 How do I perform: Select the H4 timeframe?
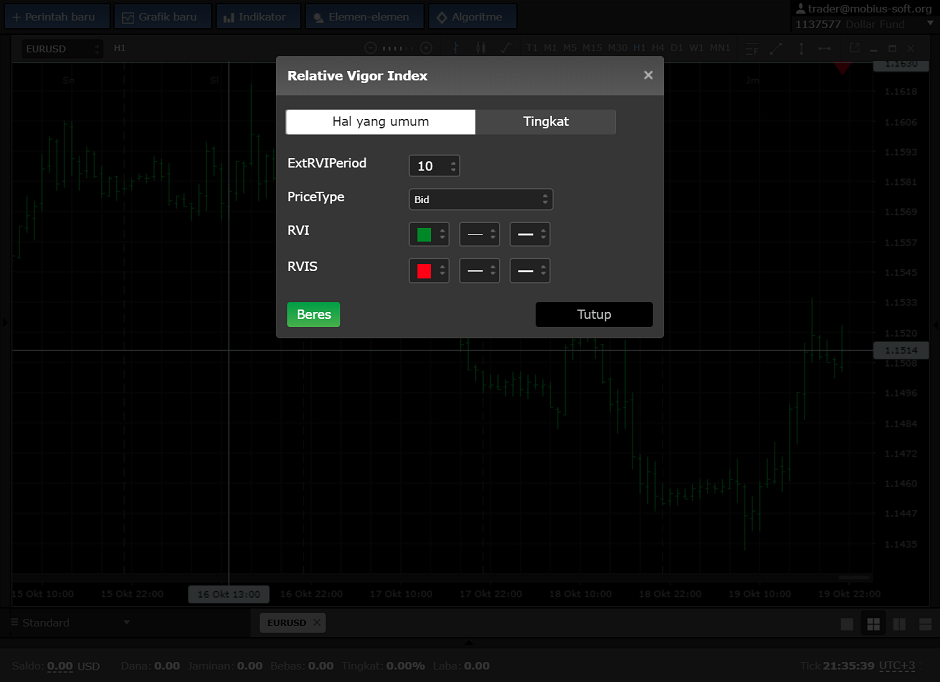658,48
